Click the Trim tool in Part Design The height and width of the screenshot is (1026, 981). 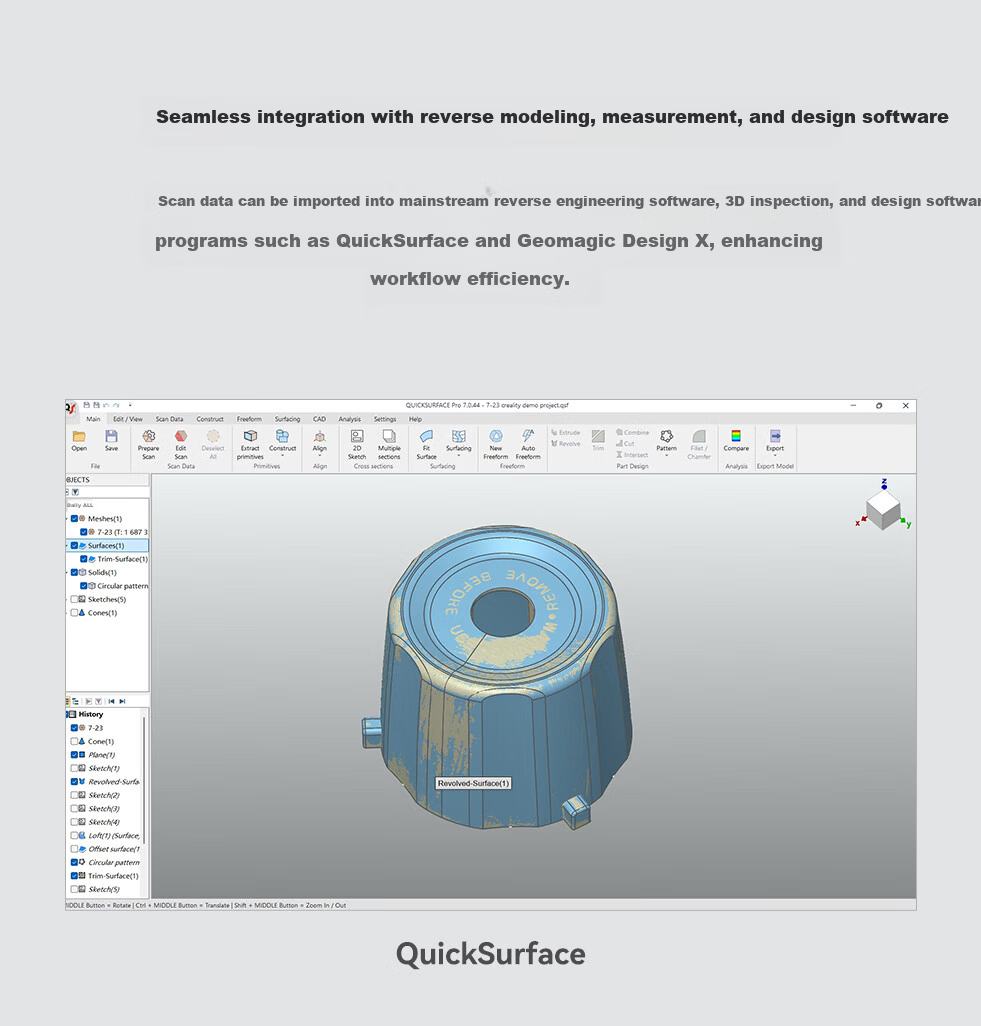click(x=598, y=440)
